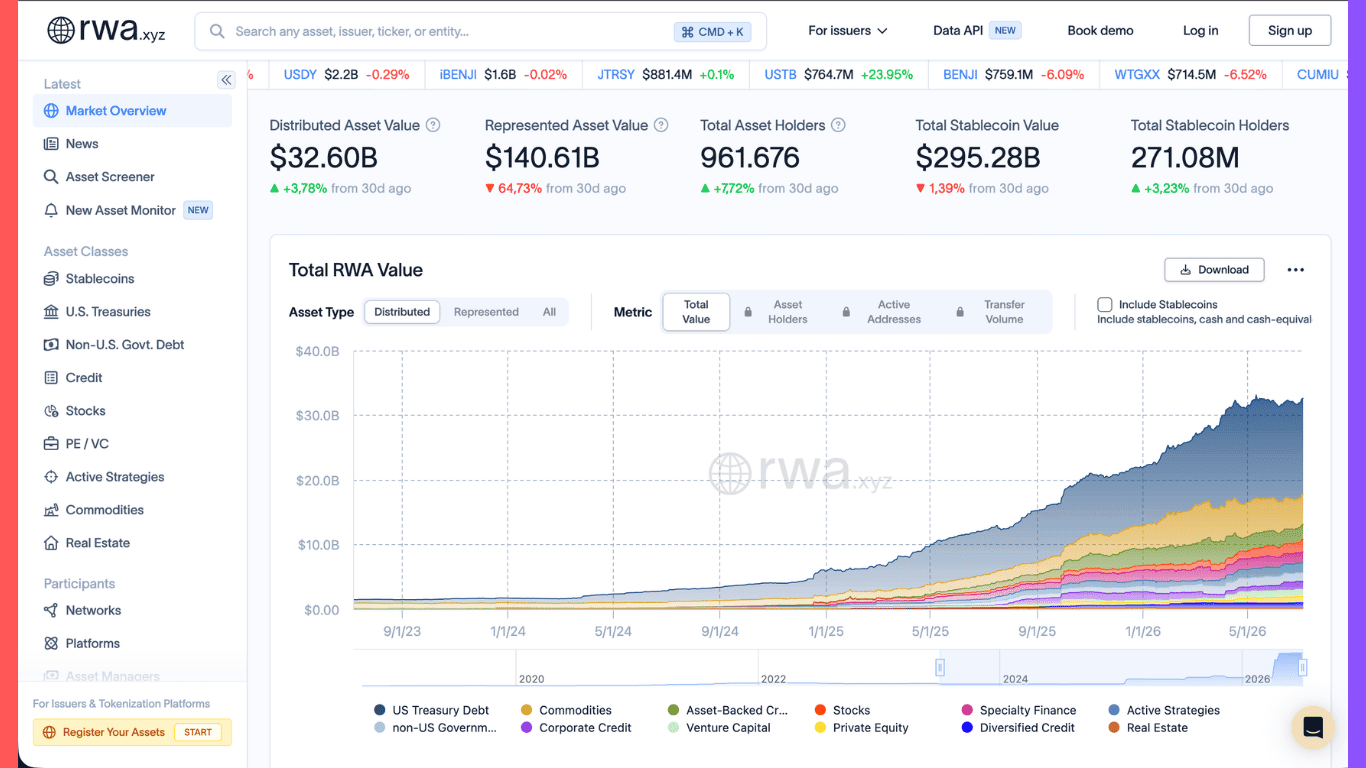Select the locked Transfer Volume metric

coord(992,312)
